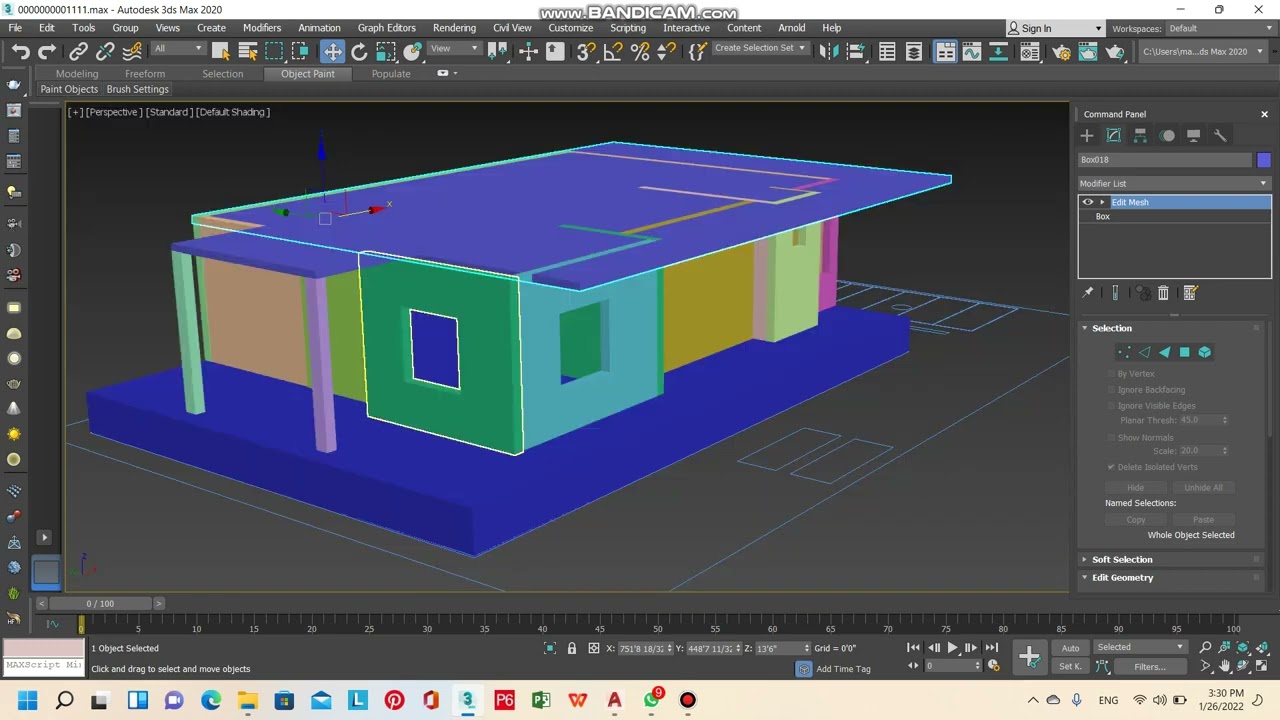Open the Rendering menu
This screenshot has height=720, width=1280.
pyautogui.click(x=454, y=28)
